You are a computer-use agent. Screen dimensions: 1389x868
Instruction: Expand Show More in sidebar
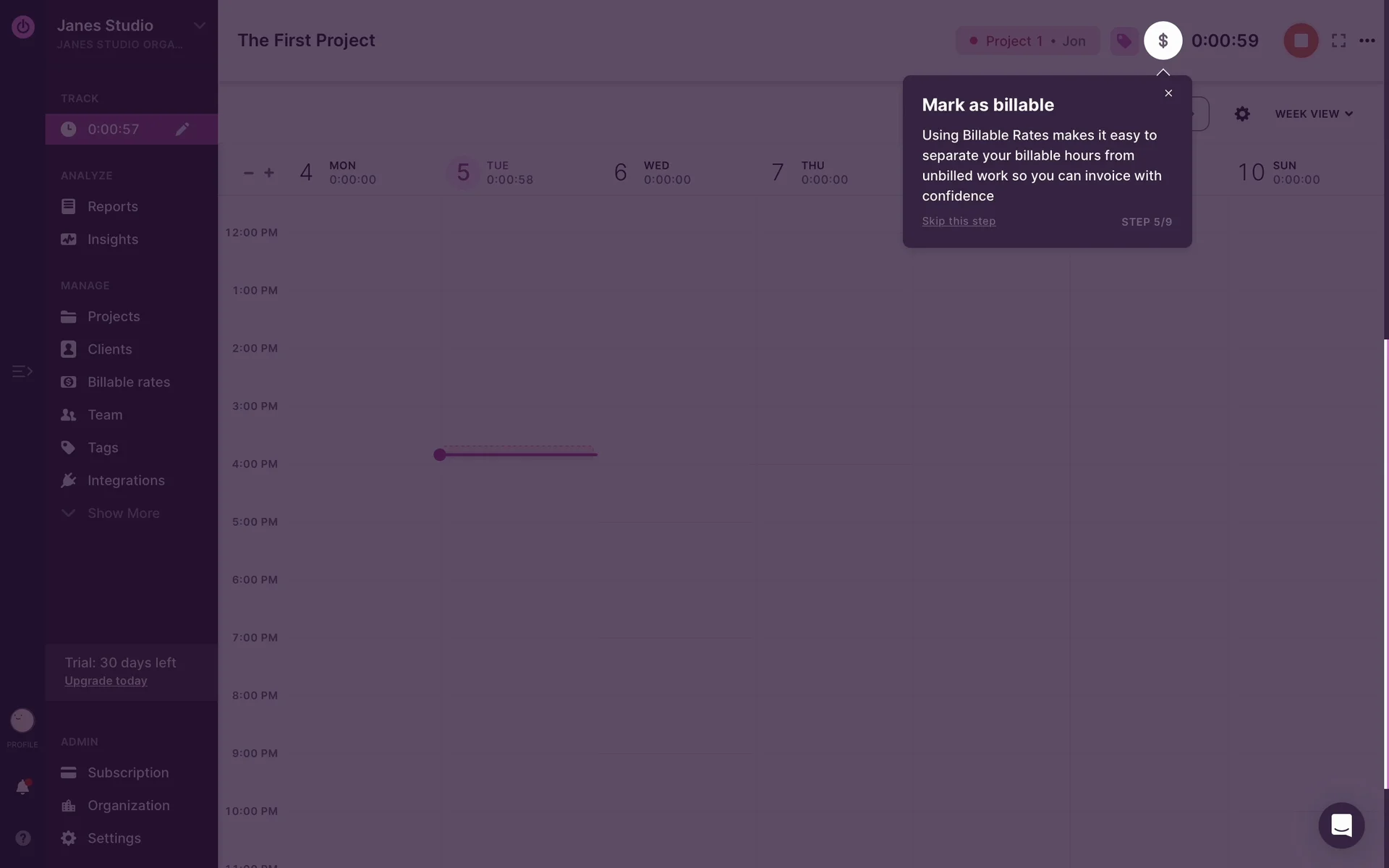point(123,514)
